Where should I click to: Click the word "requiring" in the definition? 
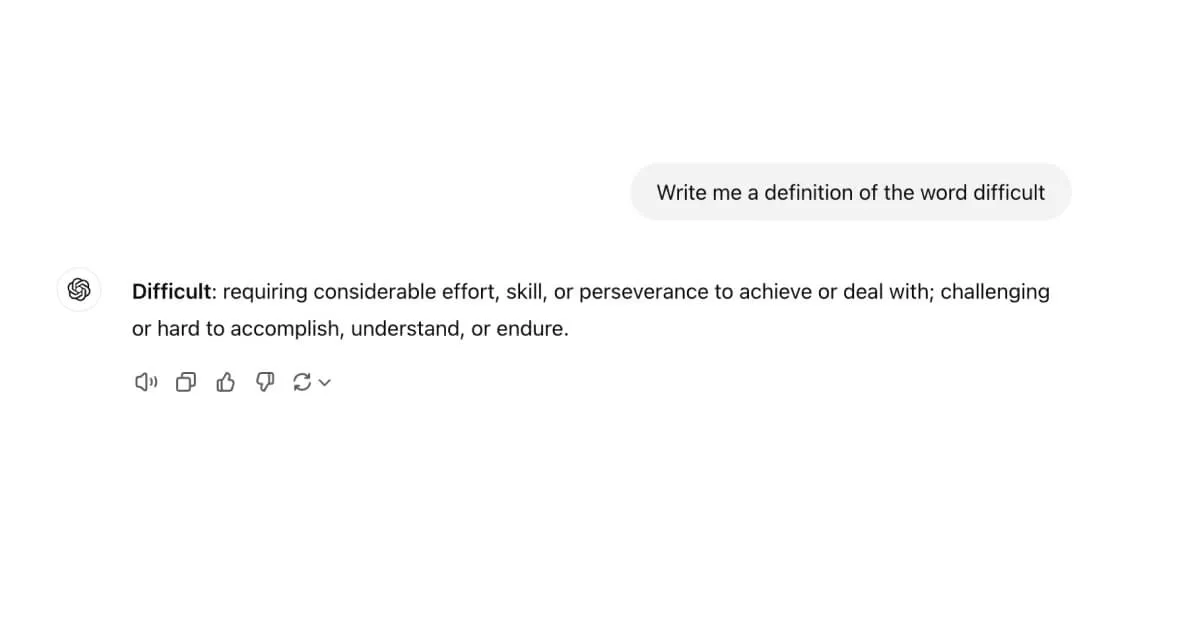(x=265, y=292)
